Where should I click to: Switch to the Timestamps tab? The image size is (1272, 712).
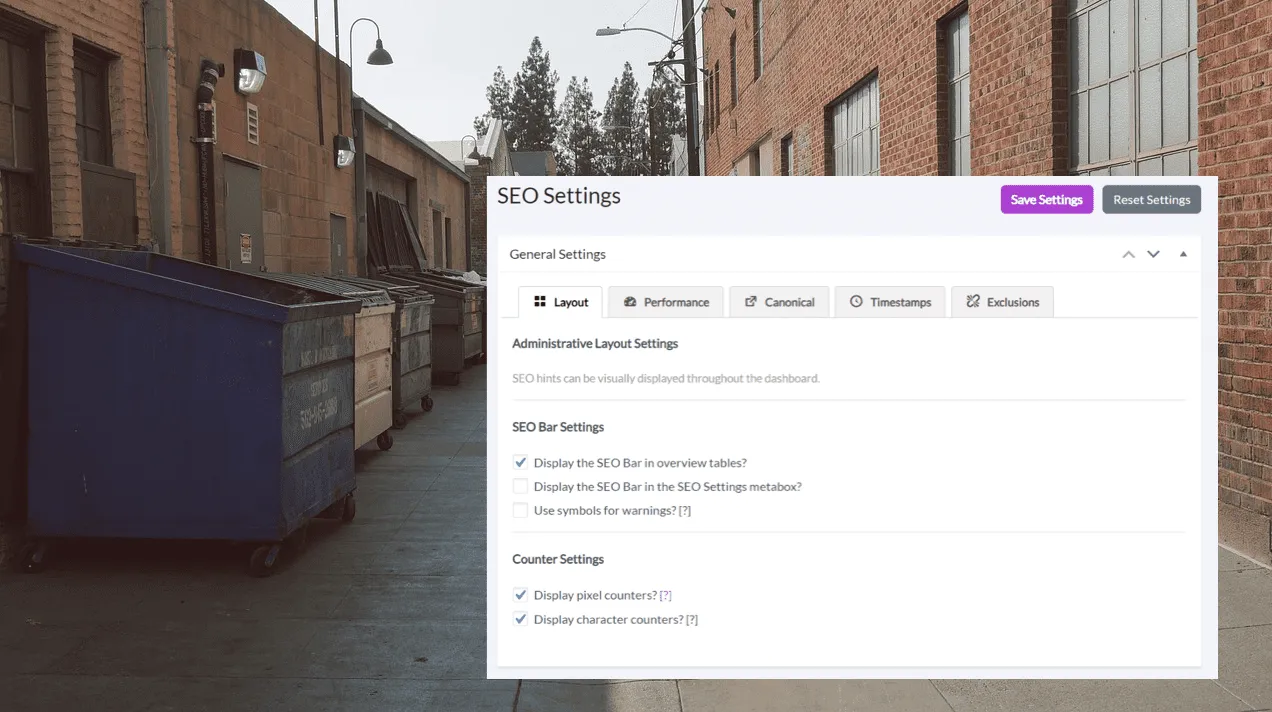tap(890, 301)
